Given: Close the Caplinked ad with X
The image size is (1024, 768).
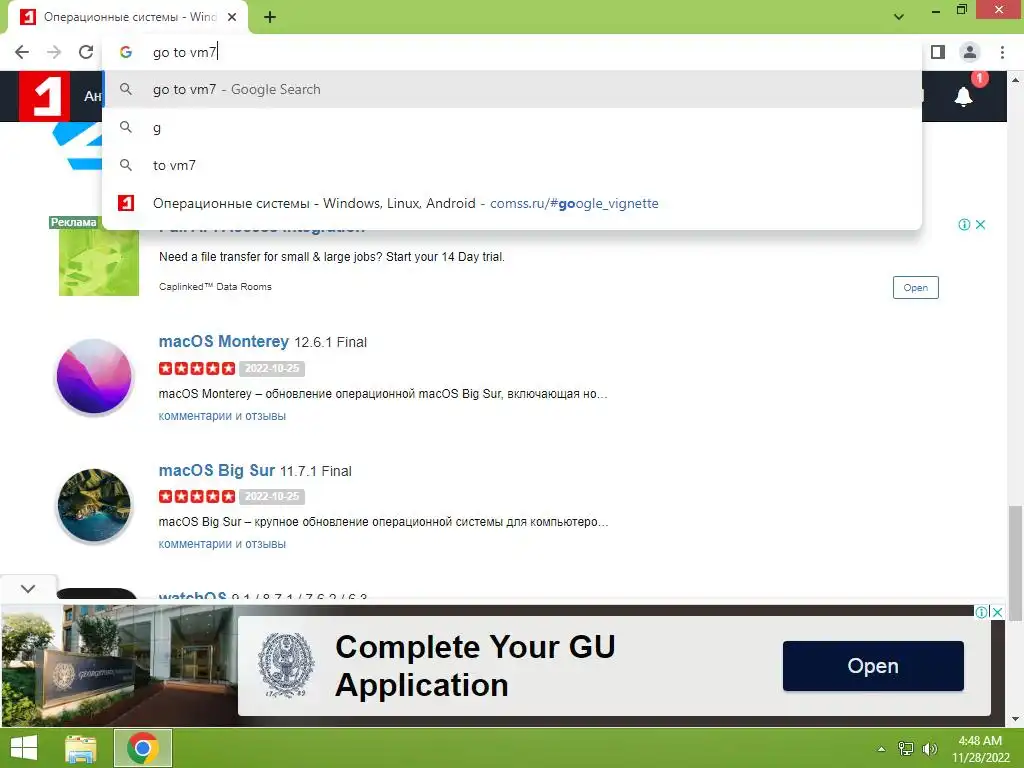Looking at the screenshot, I should click(x=980, y=225).
